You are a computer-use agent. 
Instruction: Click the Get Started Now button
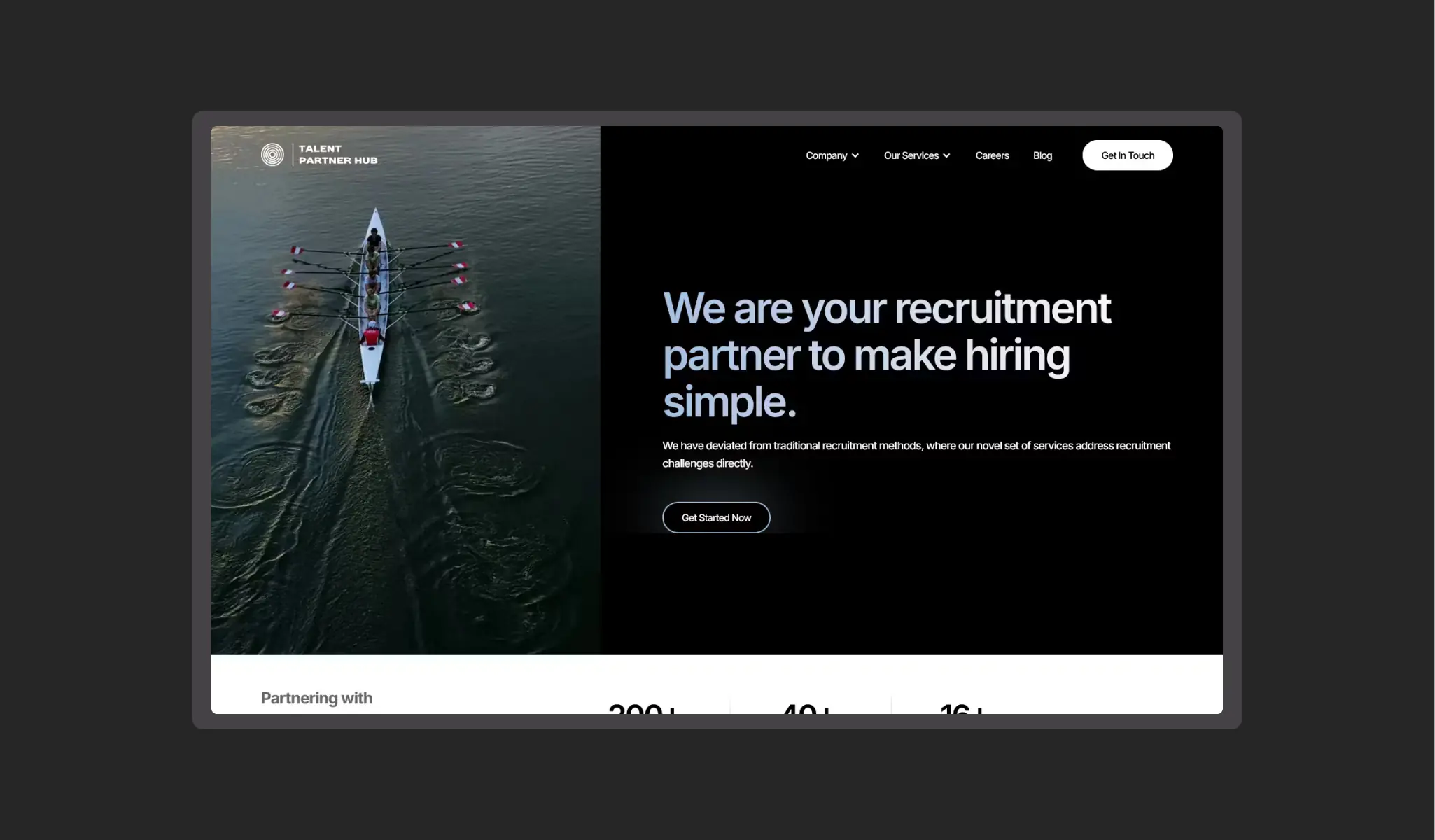(716, 518)
